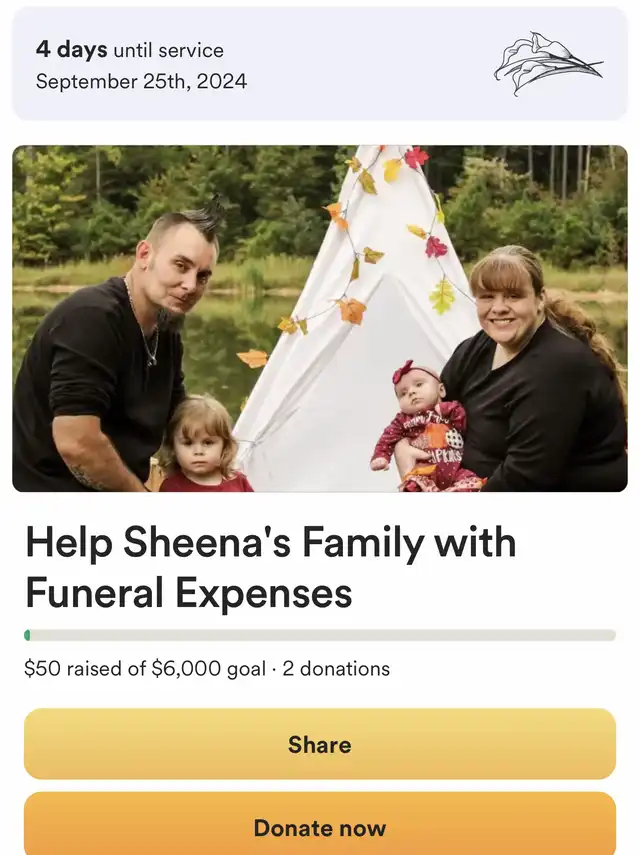Select the 4 days until service text
640x855 pixels.
pyautogui.click(x=130, y=50)
